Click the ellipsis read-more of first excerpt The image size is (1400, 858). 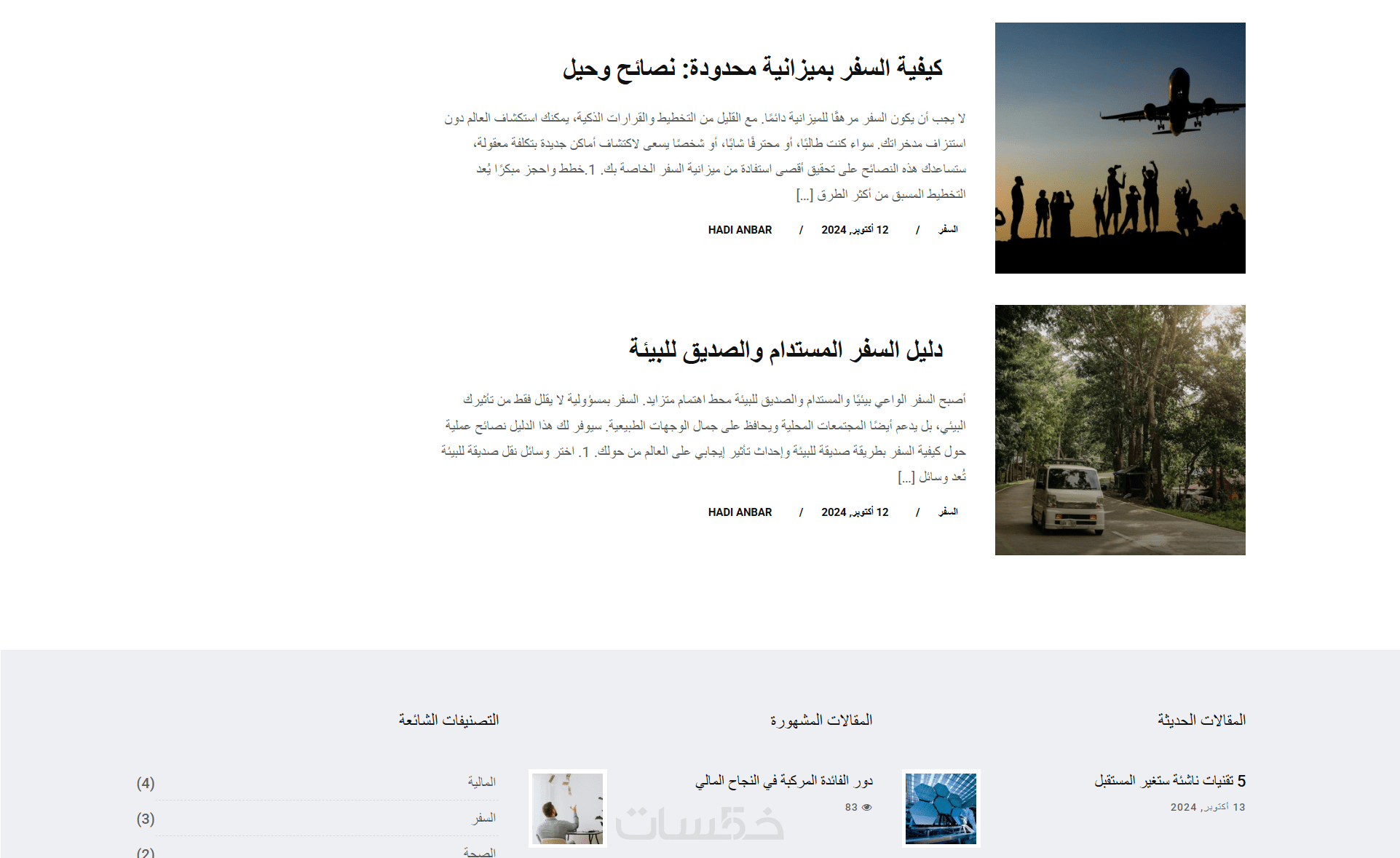click(x=804, y=195)
